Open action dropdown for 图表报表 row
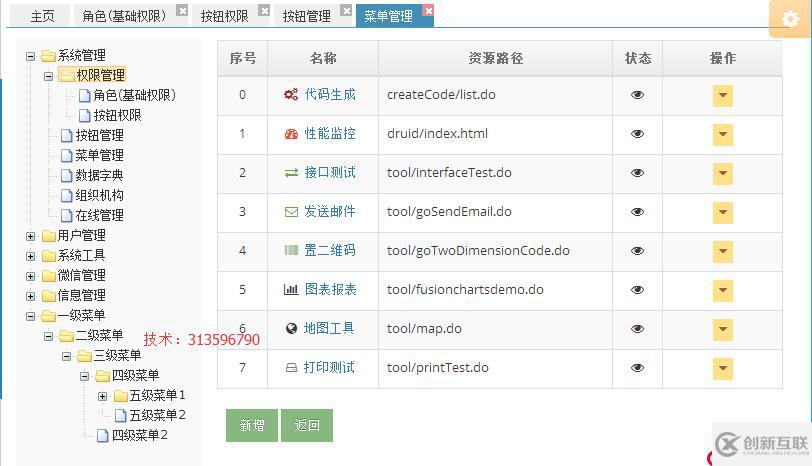The height and width of the screenshot is (466, 812). pyautogui.click(x=722, y=290)
